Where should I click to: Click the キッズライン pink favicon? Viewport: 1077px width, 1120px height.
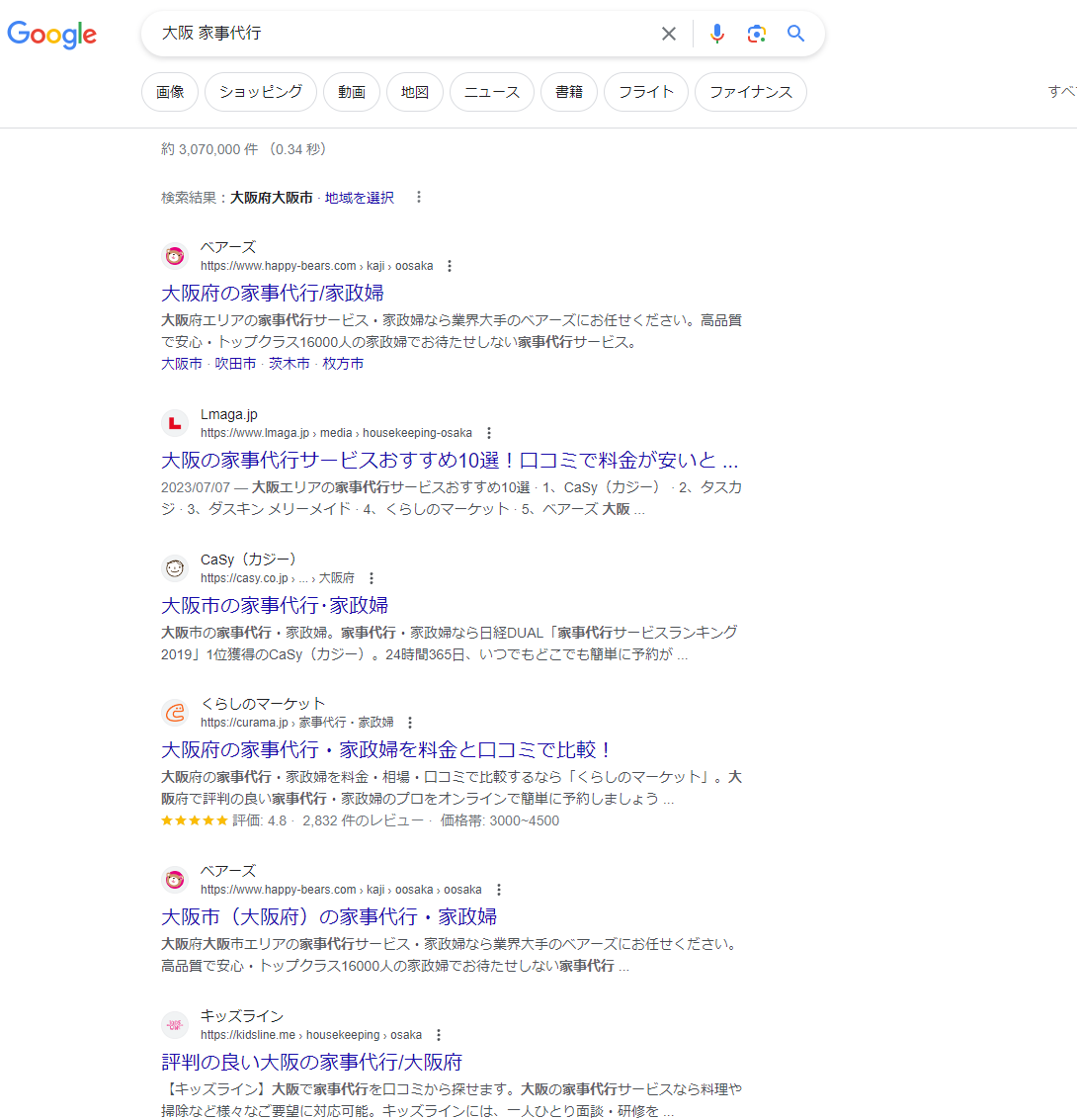tap(175, 1025)
